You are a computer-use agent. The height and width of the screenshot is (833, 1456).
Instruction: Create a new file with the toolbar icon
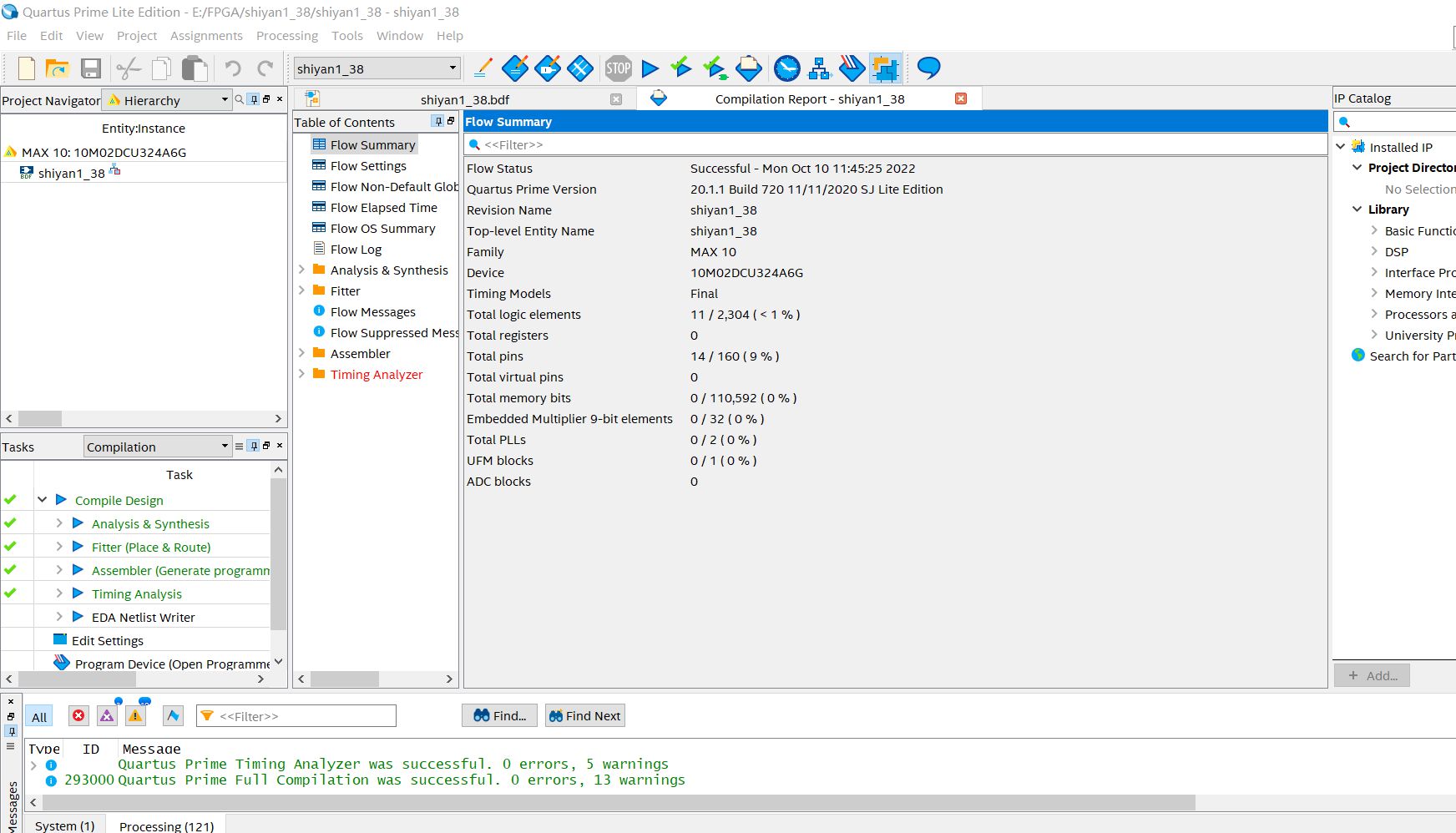[27, 68]
